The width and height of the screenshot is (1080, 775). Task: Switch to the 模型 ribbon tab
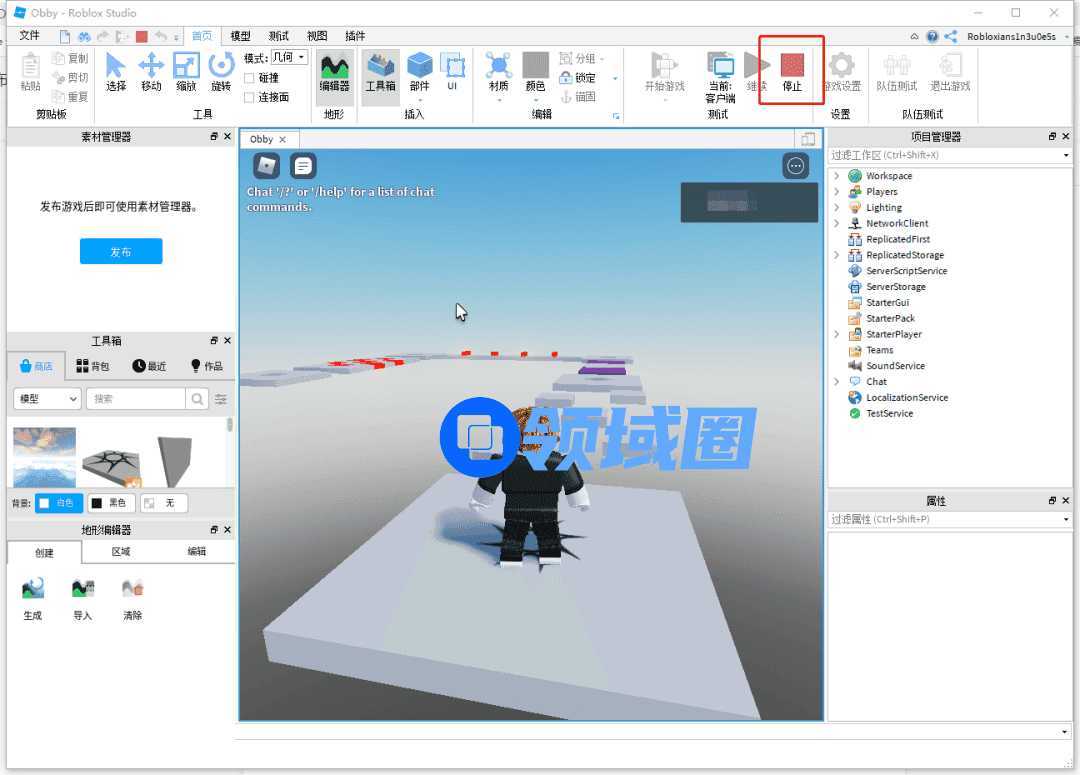(x=241, y=36)
